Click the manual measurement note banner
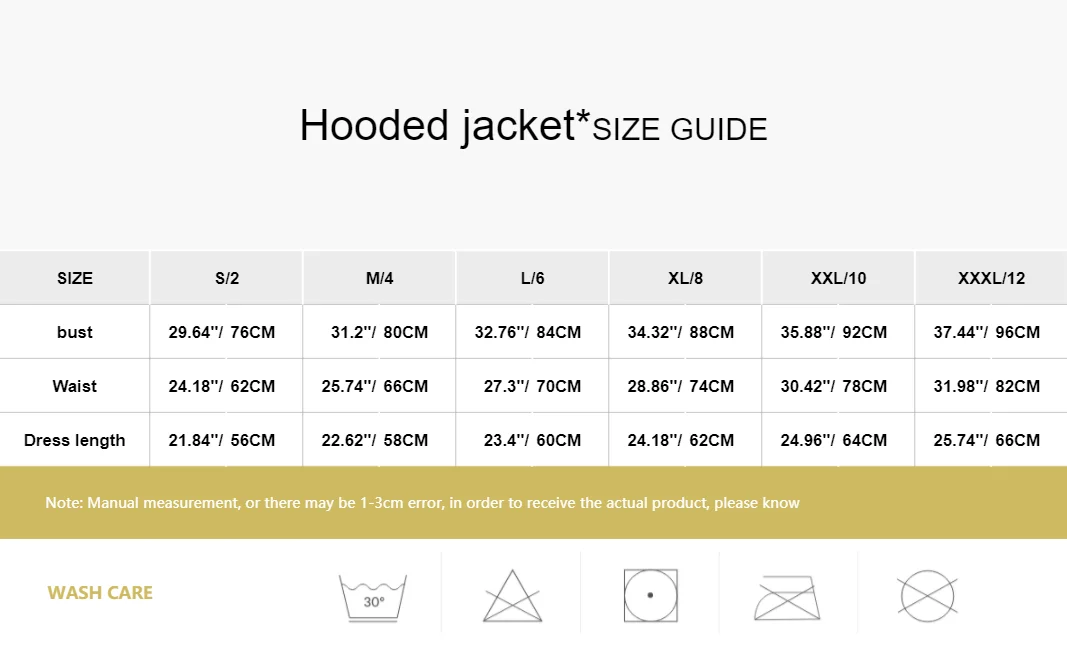 tap(534, 503)
